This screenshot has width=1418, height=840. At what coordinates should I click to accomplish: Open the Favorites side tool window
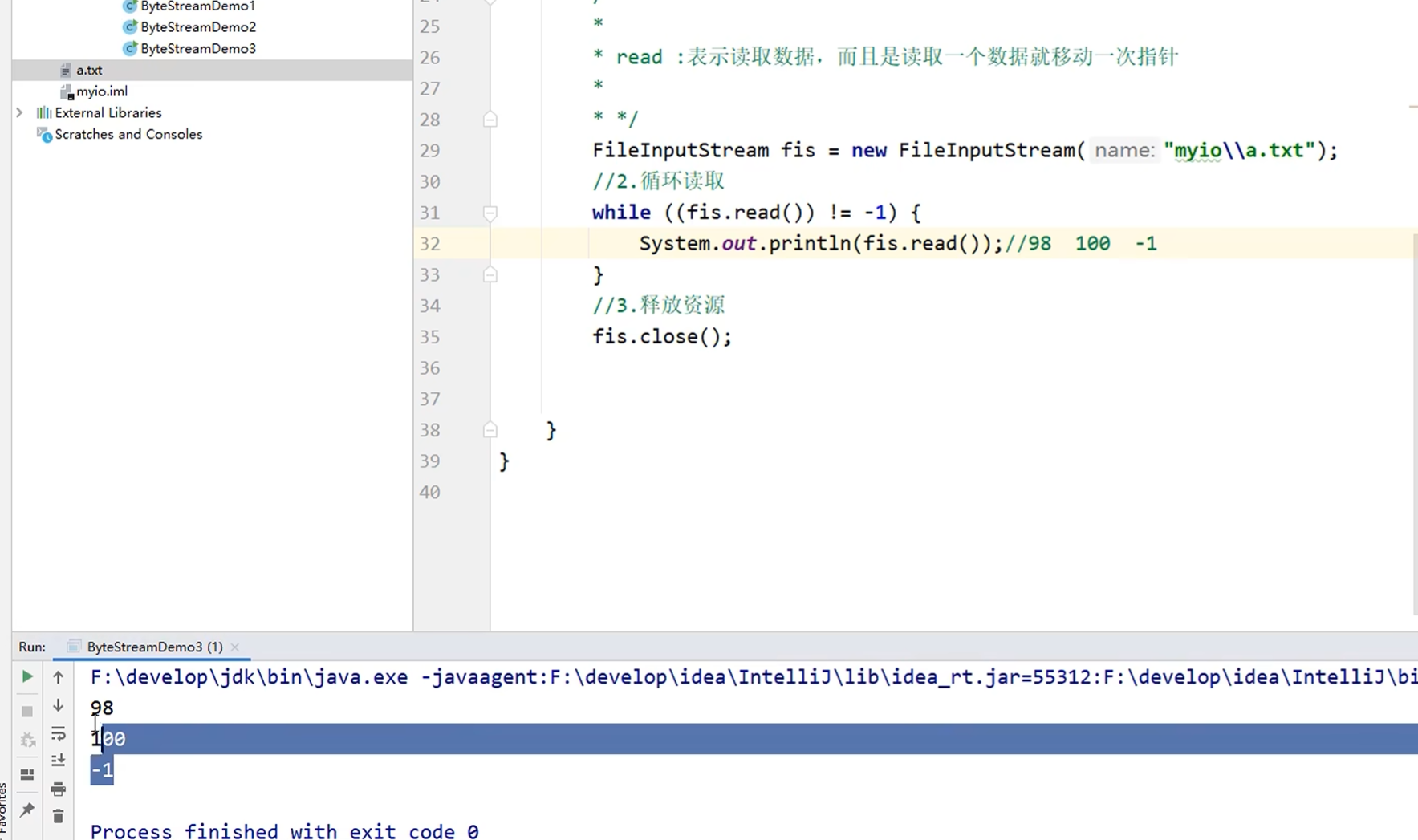[x=5, y=810]
